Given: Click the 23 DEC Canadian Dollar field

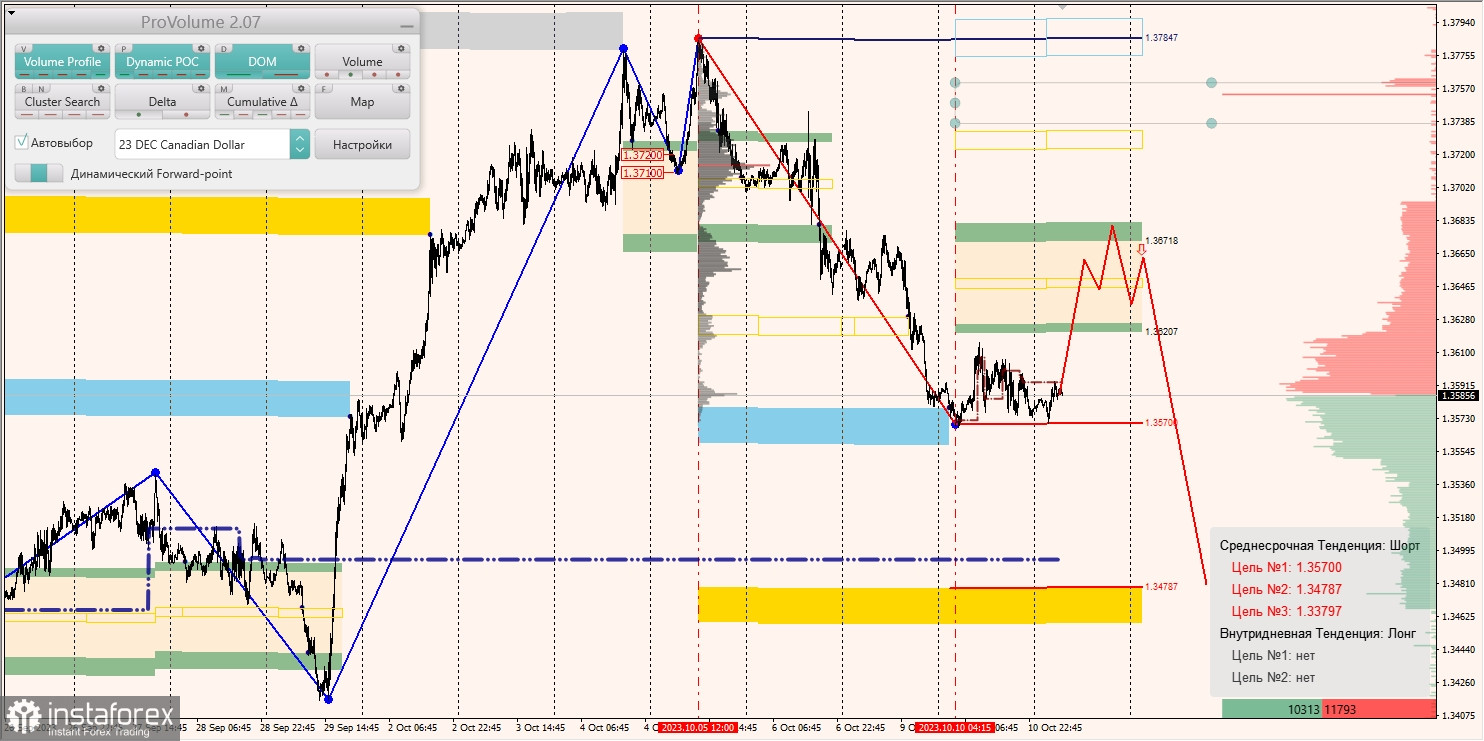Looking at the screenshot, I should tap(203, 144).
